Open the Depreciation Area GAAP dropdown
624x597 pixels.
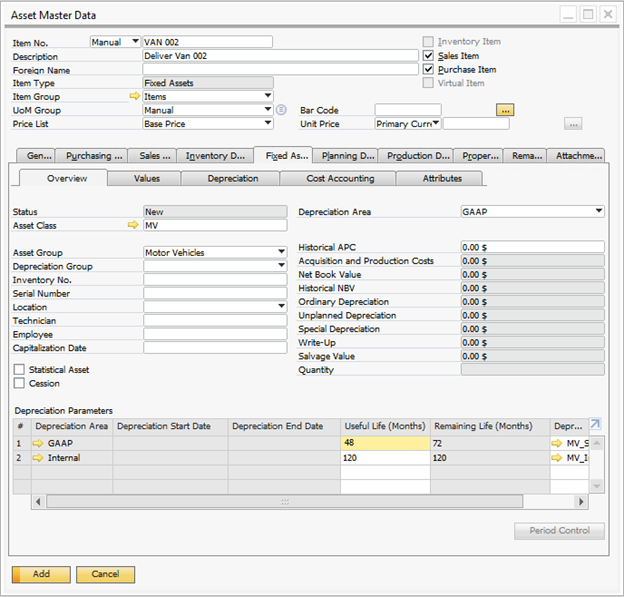point(599,211)
